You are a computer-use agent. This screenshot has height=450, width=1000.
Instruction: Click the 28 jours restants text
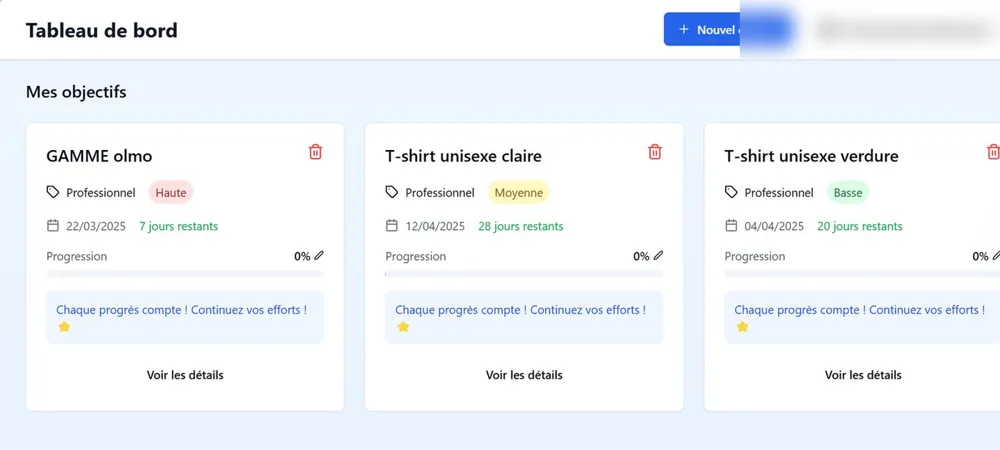pyautogui.click(x=521, y=226)
